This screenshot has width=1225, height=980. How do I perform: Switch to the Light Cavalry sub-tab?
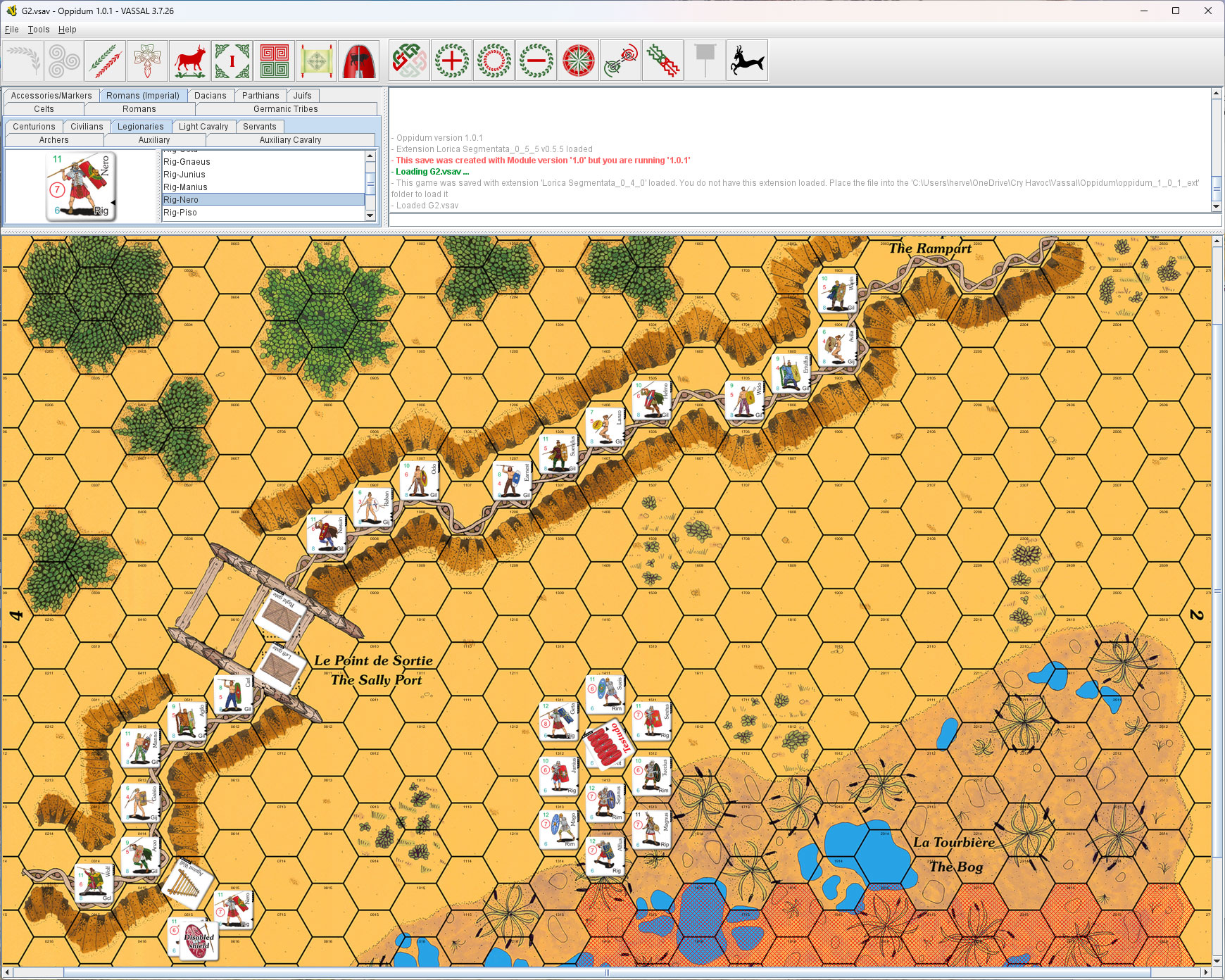click(x=203, y=127)
